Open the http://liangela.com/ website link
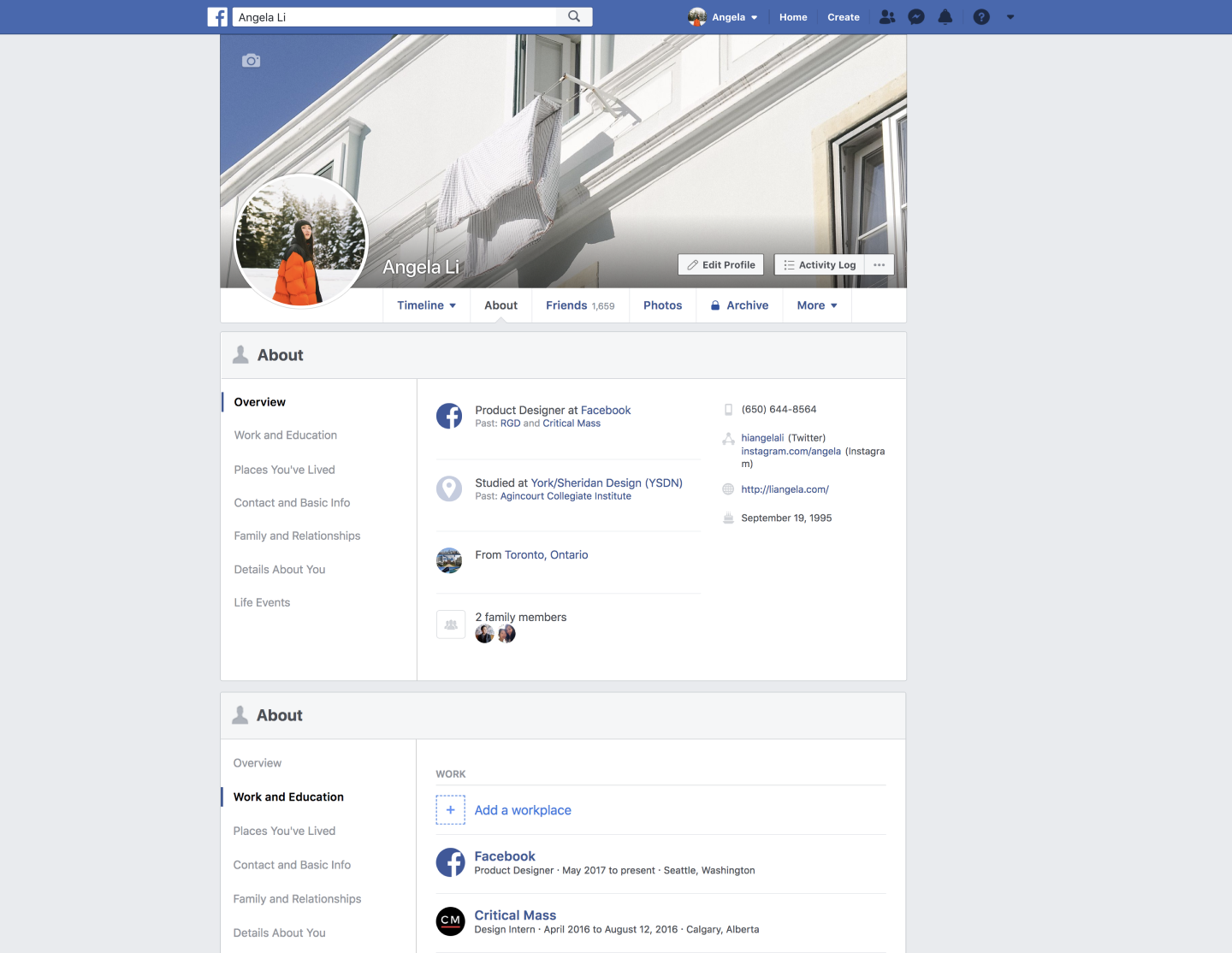 pos(785,489)
